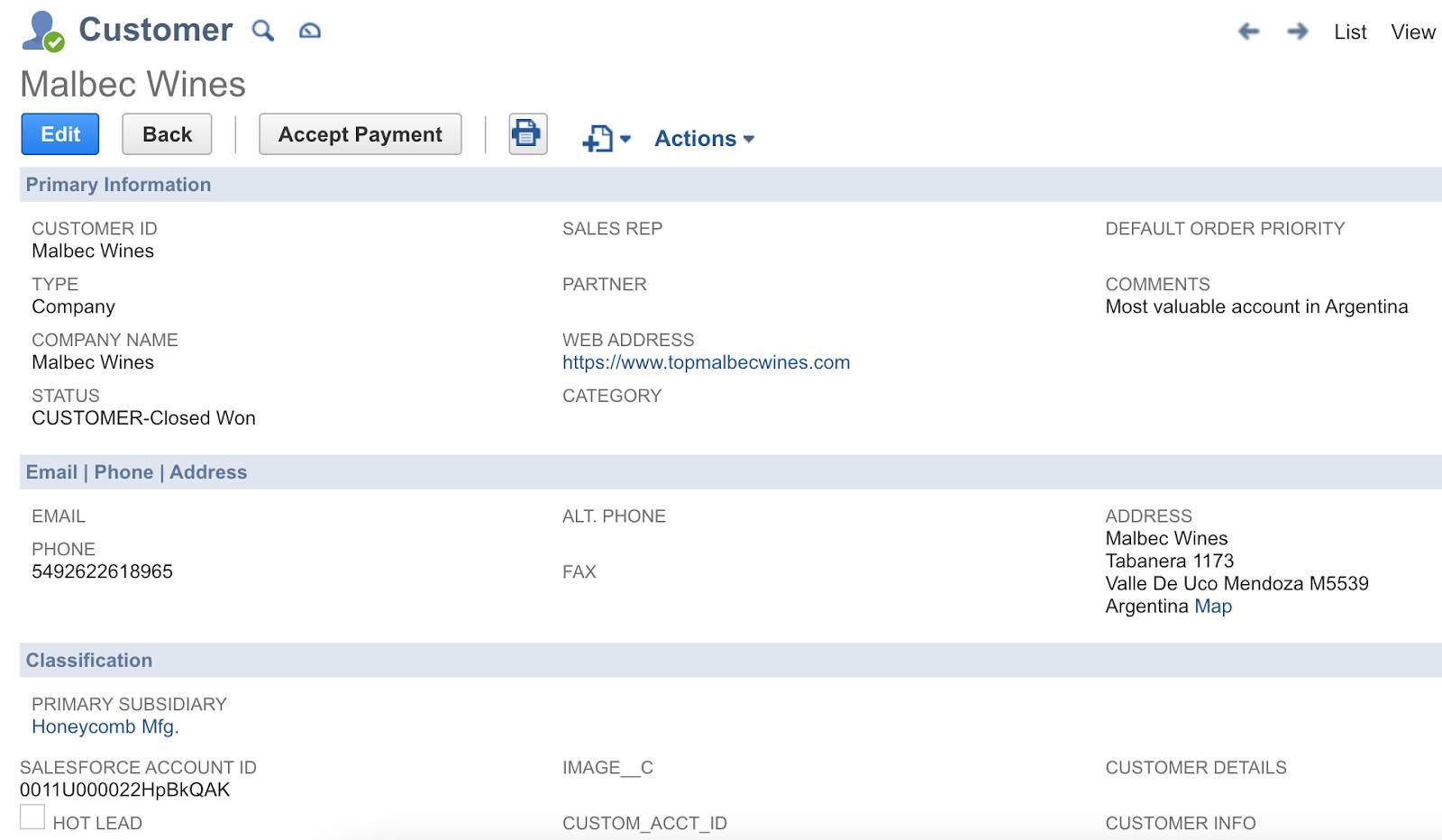
Task: Click DEFAULT ORDER PRIORITY label
Action: click(x=1225, y=229)
